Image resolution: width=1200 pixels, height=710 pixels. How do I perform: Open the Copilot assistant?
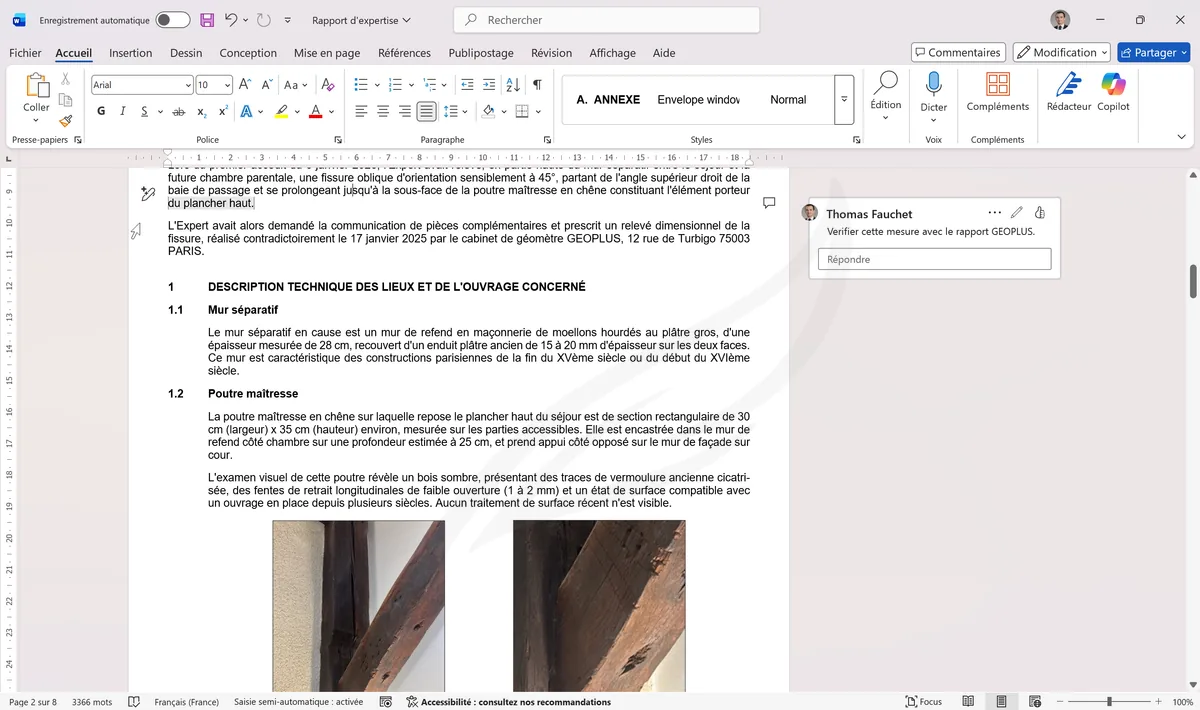click(1113, 97)
